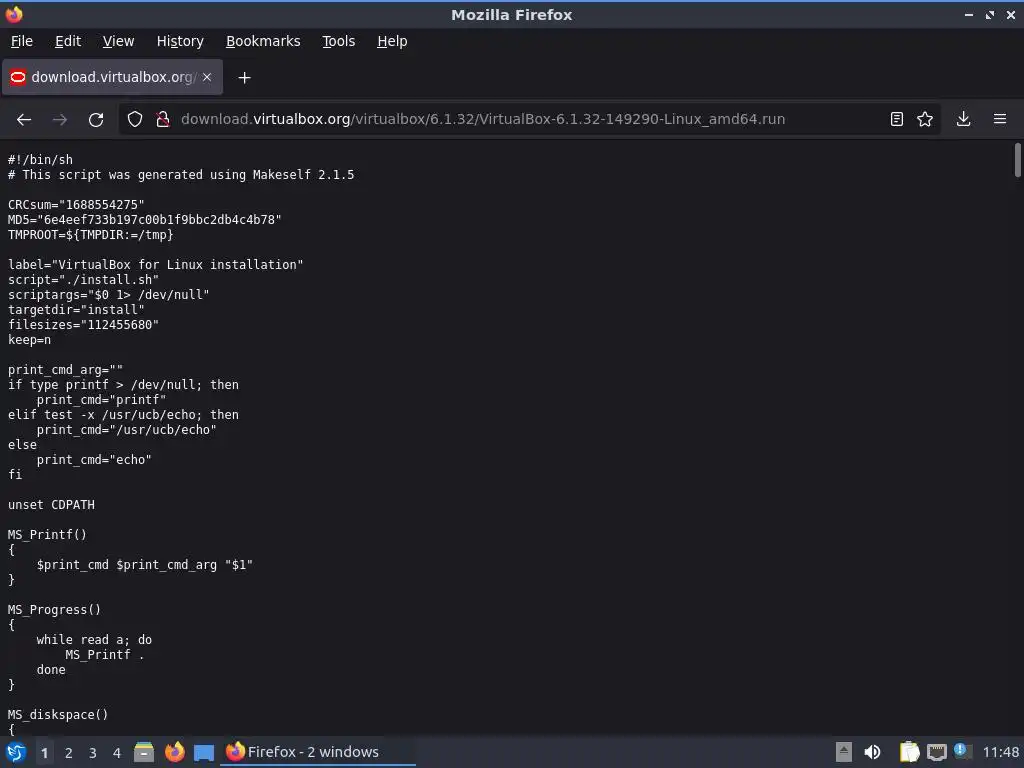Click the unset CDPATH line
Screen dimensions: 1024x768
coord(51,505)
